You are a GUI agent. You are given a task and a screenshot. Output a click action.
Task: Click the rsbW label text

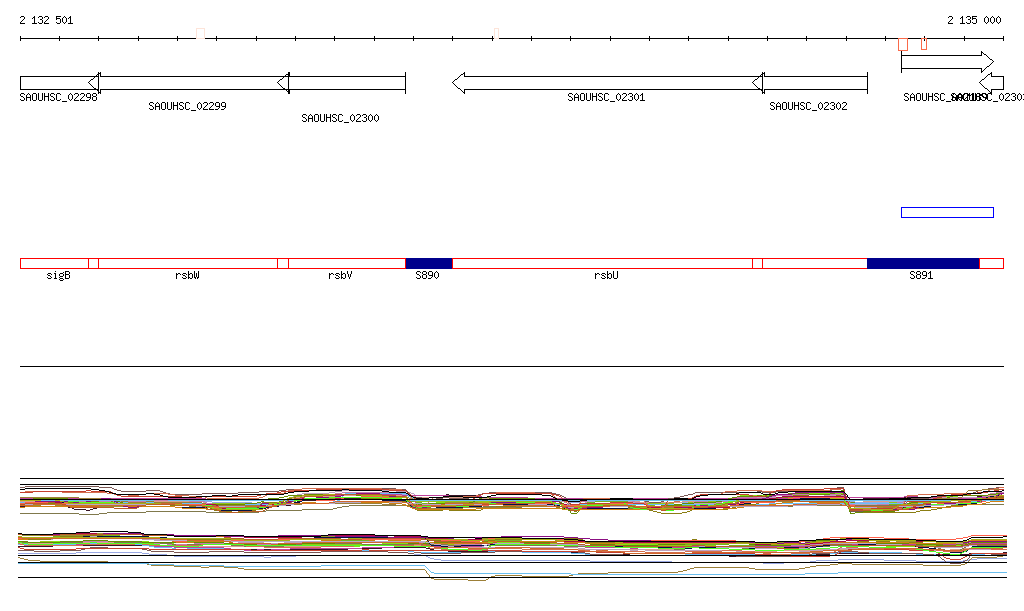point(187,275)
